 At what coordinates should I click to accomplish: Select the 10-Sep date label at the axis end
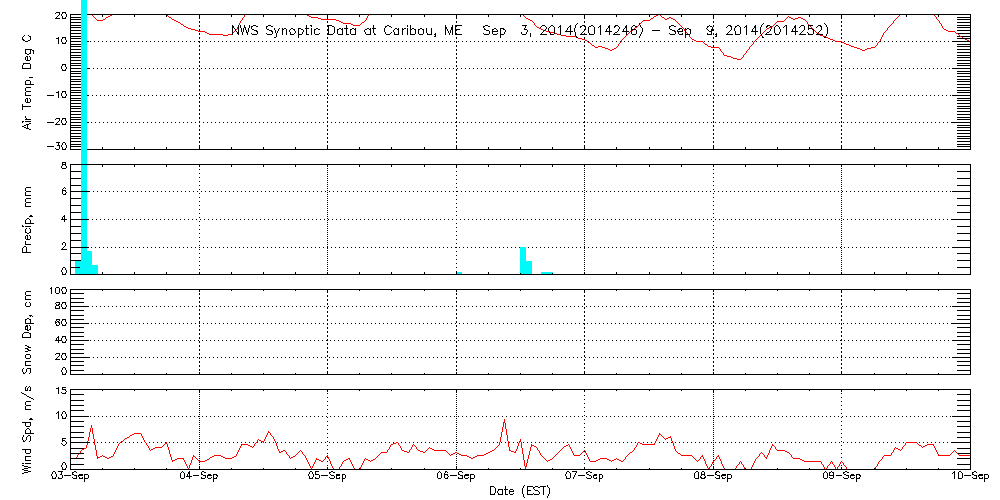(968, 477)
